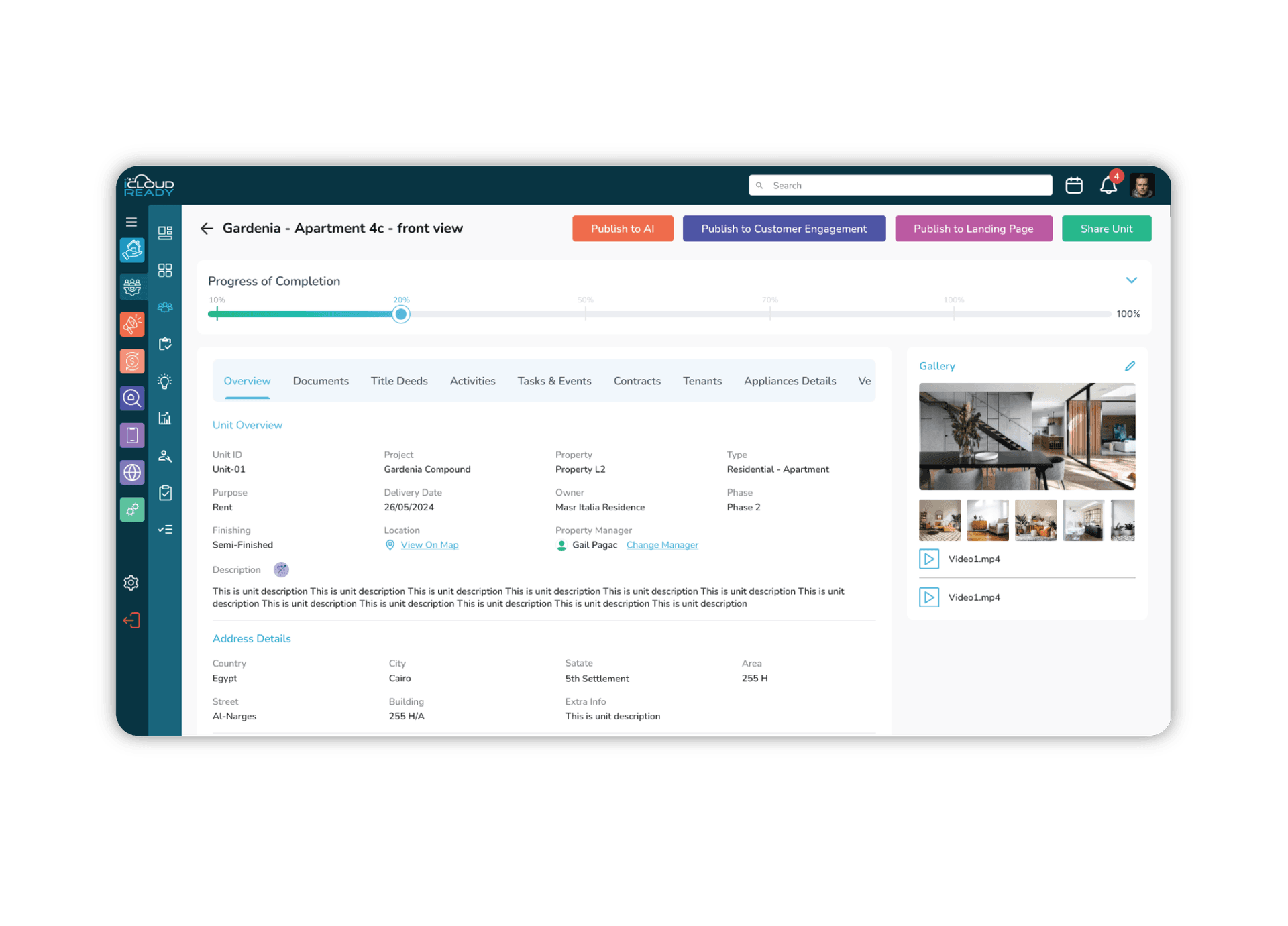Select the megaphone marketing icon in sidebar
Image resolution: width=1288 pixels, height=926 pixels.
pyautogui.click(x=131, y=324)
